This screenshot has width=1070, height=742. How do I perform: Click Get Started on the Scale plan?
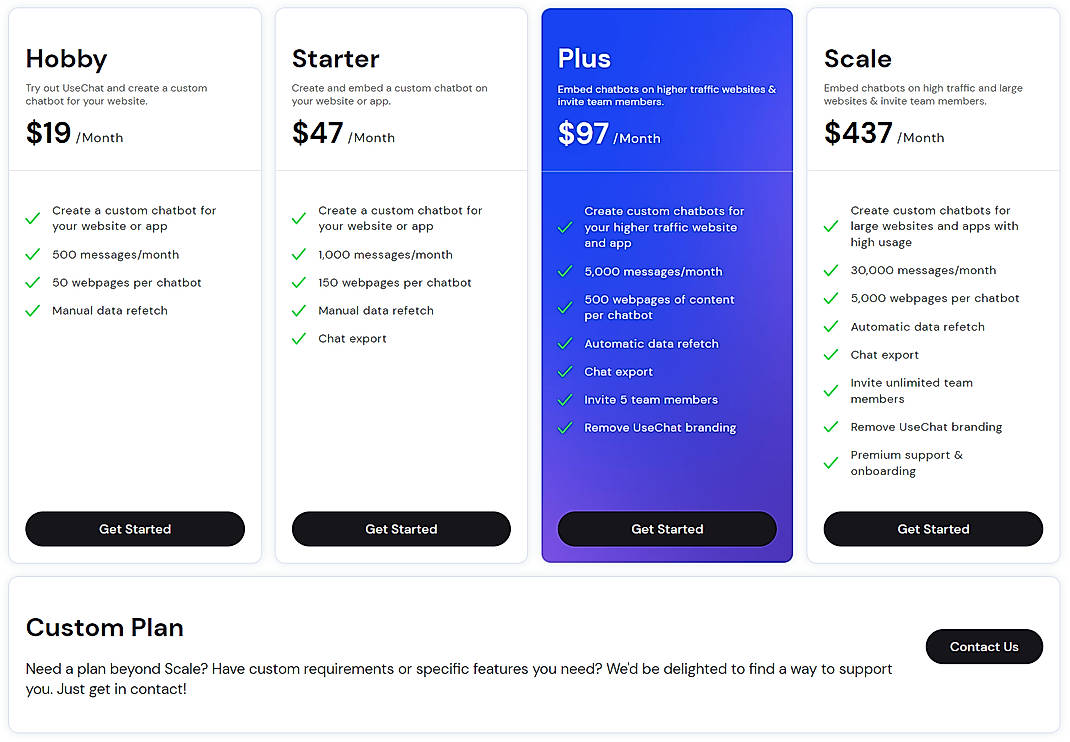tap(933, 529)
